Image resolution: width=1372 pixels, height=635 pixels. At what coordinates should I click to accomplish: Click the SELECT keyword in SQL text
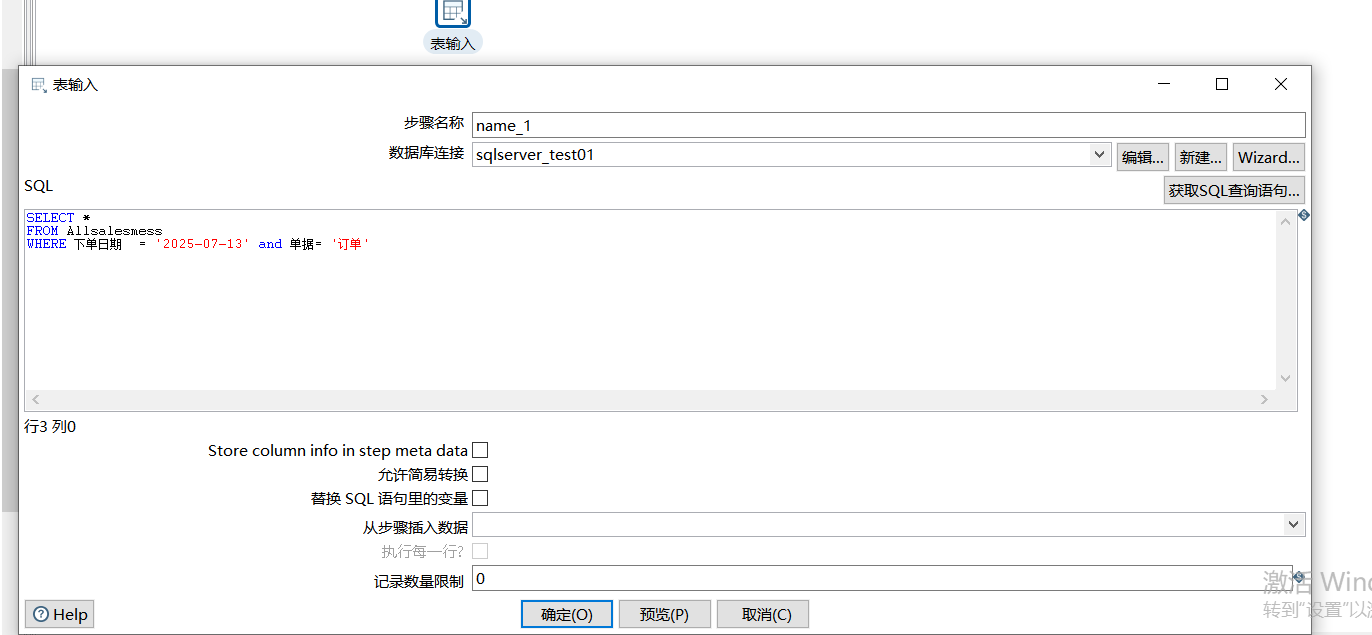point(50,218)
